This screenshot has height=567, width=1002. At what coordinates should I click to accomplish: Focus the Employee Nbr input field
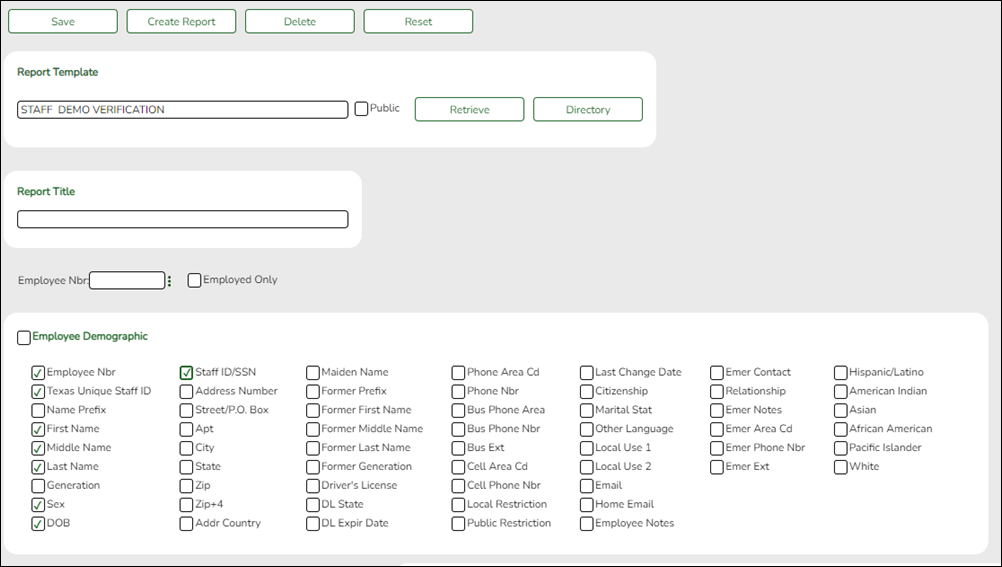coord(127,280)
